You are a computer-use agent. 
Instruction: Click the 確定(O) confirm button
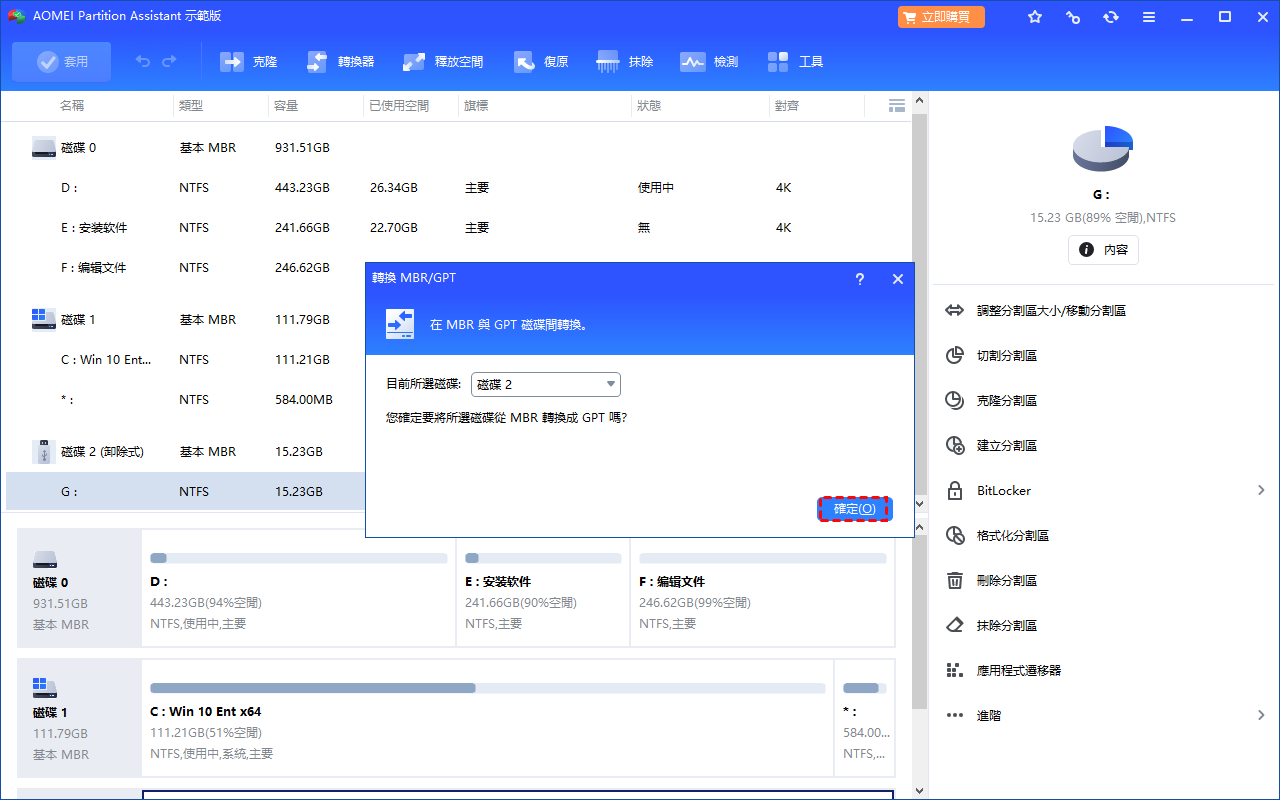point(854,510)
